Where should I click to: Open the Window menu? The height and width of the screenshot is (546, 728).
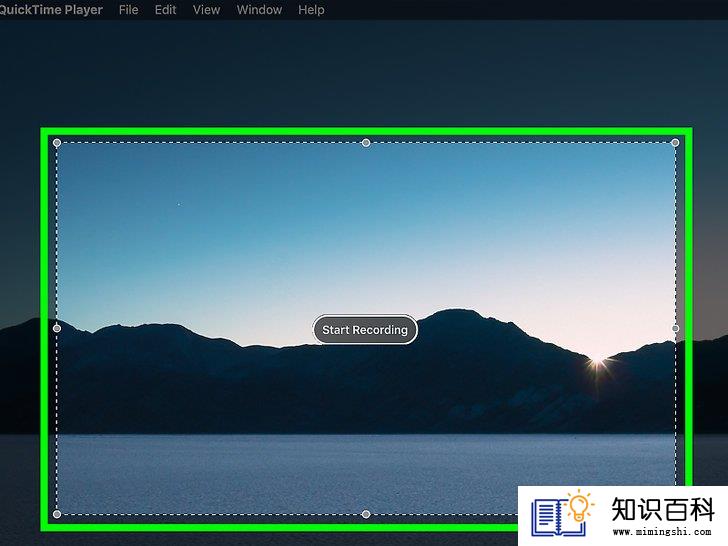[x=259, y=10]
